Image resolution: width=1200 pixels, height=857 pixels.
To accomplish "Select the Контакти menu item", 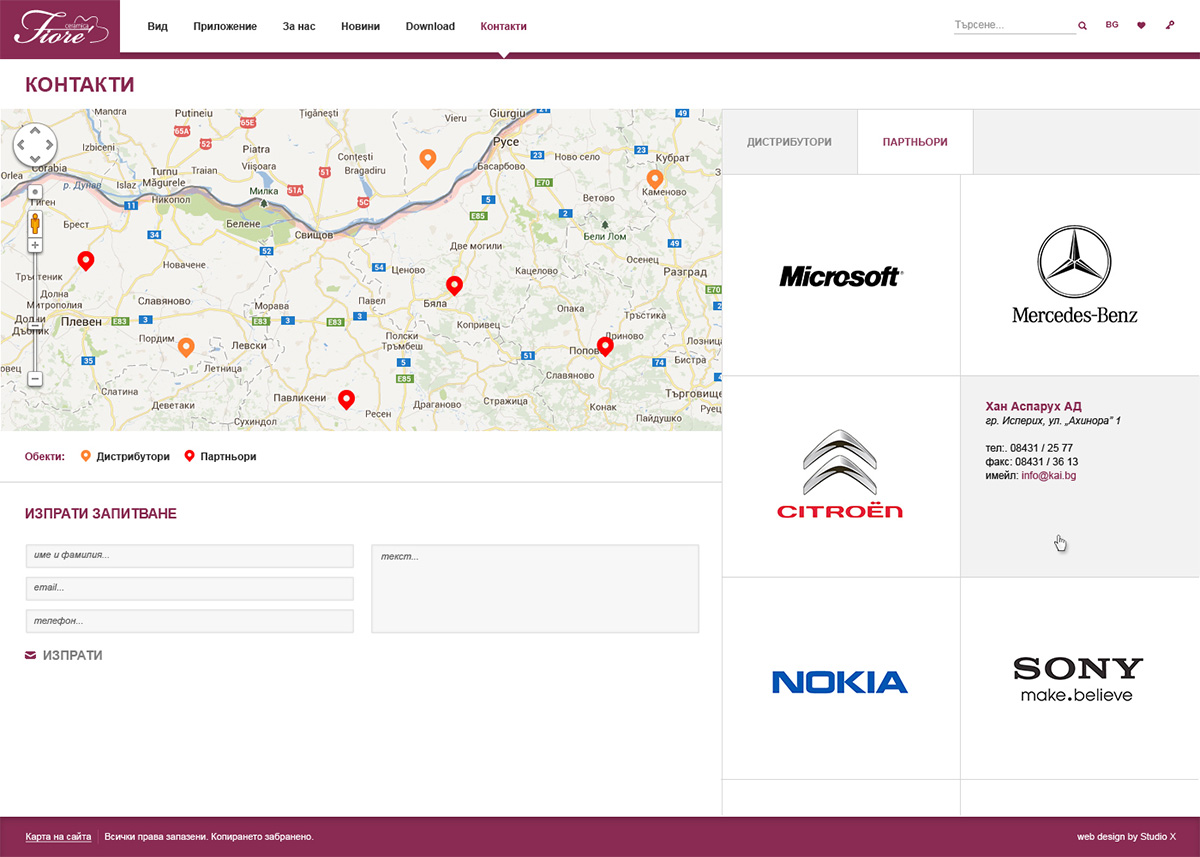I will (x=503, y=26).
